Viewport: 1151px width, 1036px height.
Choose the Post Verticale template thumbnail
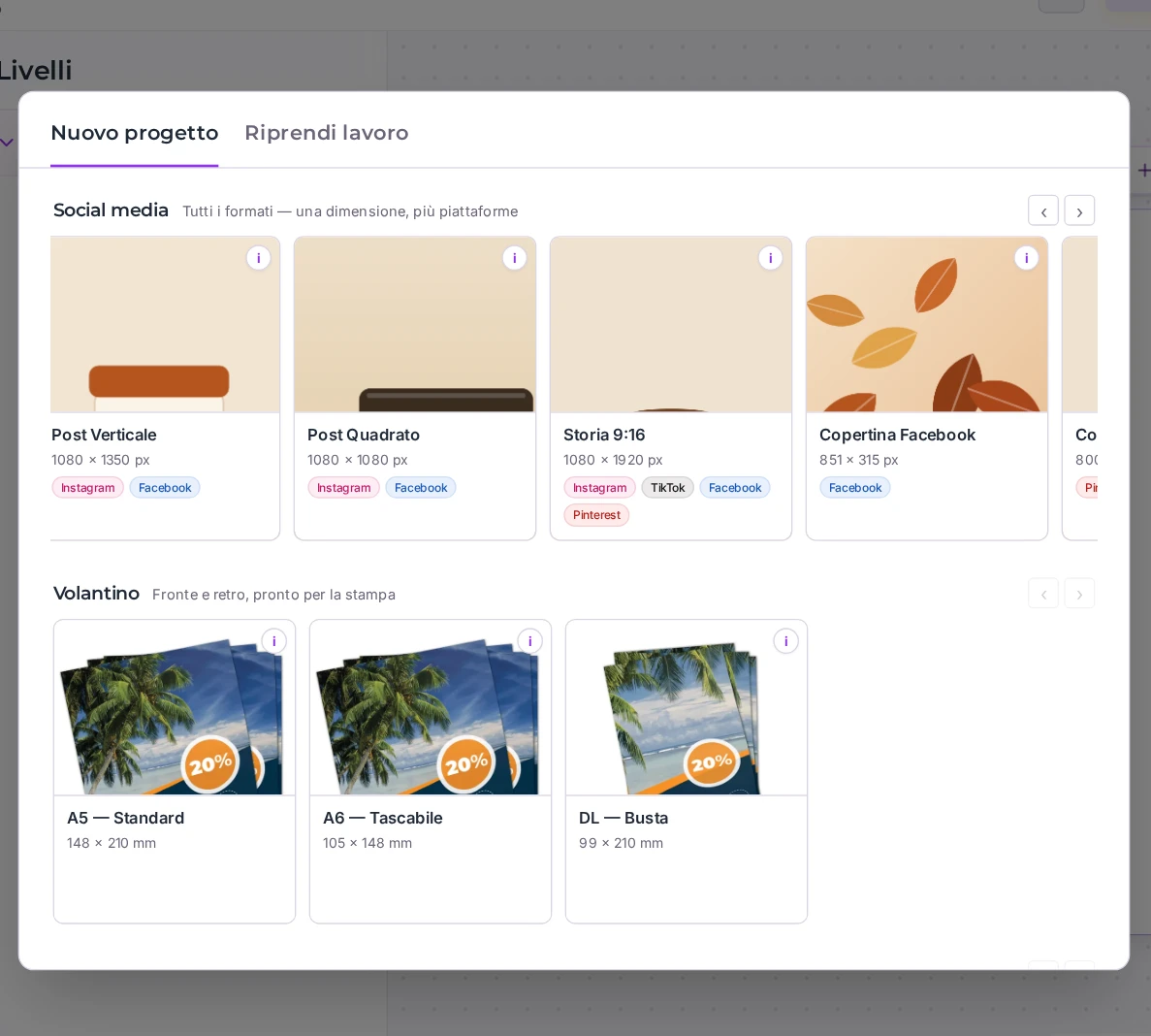pyautogui.click(x=165, y=325)
